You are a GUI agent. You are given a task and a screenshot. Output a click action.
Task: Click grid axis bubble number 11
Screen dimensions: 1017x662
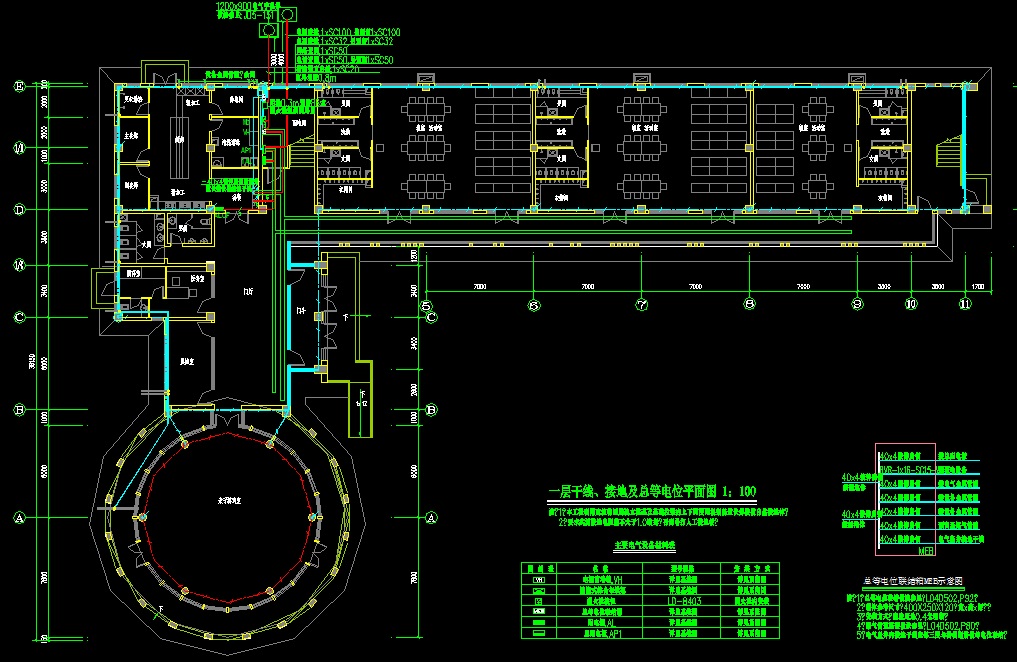(964, 304)
